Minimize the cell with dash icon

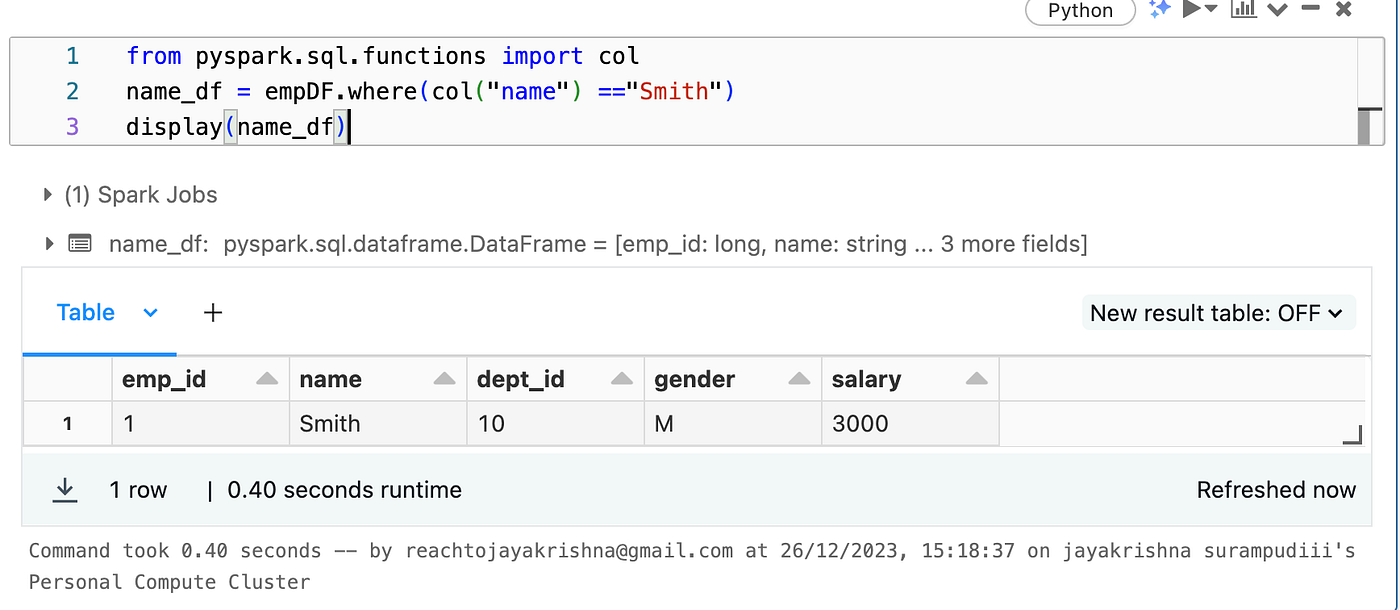point(1310,9)
